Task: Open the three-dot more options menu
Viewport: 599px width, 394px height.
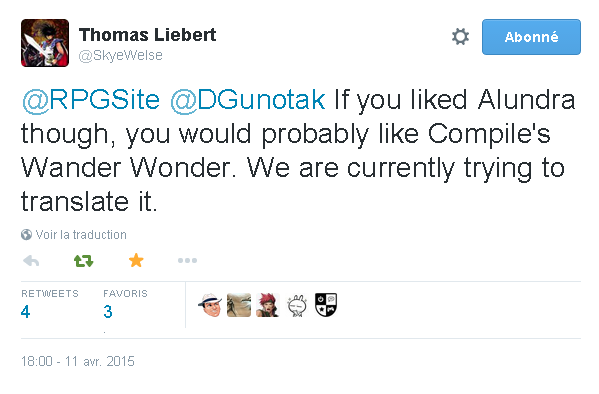Action: (x=187, y=261)
